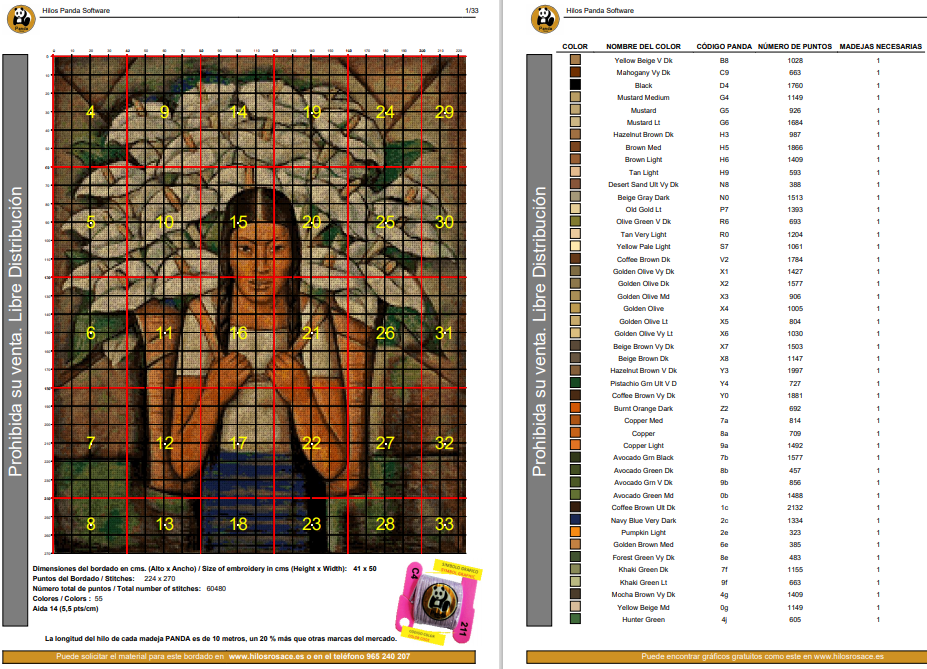Click the NOMBRE DEL COLOR column header
This screenshot has width=927, height=669.
(x=643, y=46)
